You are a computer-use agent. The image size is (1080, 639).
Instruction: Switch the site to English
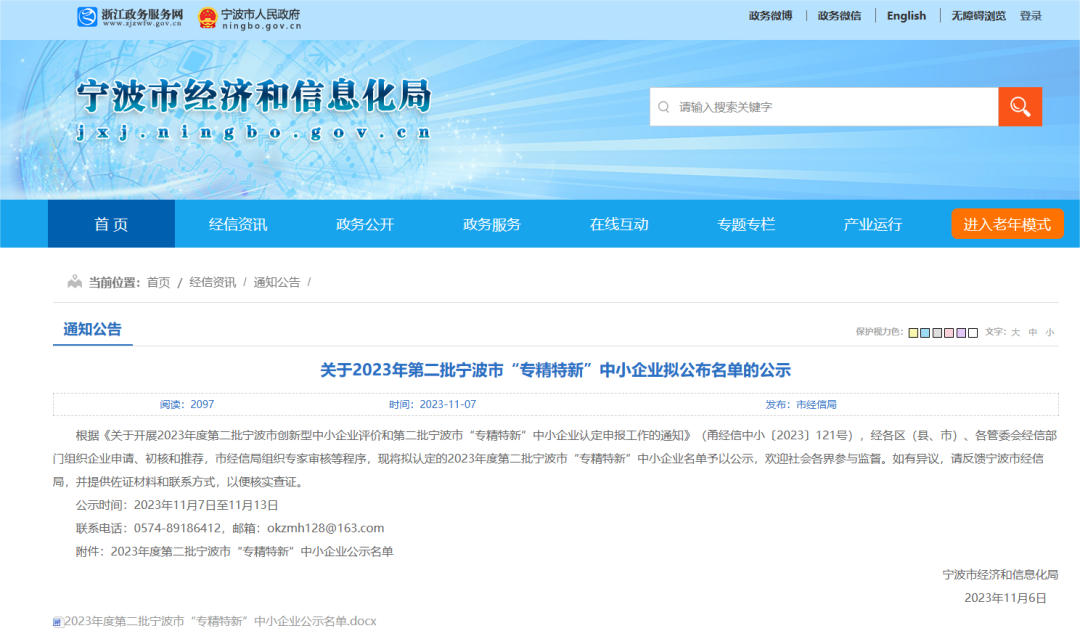tap(906, 15)
